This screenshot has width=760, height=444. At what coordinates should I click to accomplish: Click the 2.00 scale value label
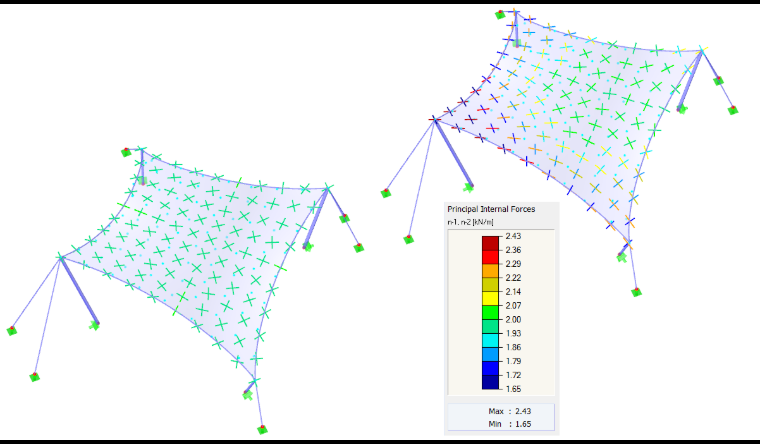point(513,319)
